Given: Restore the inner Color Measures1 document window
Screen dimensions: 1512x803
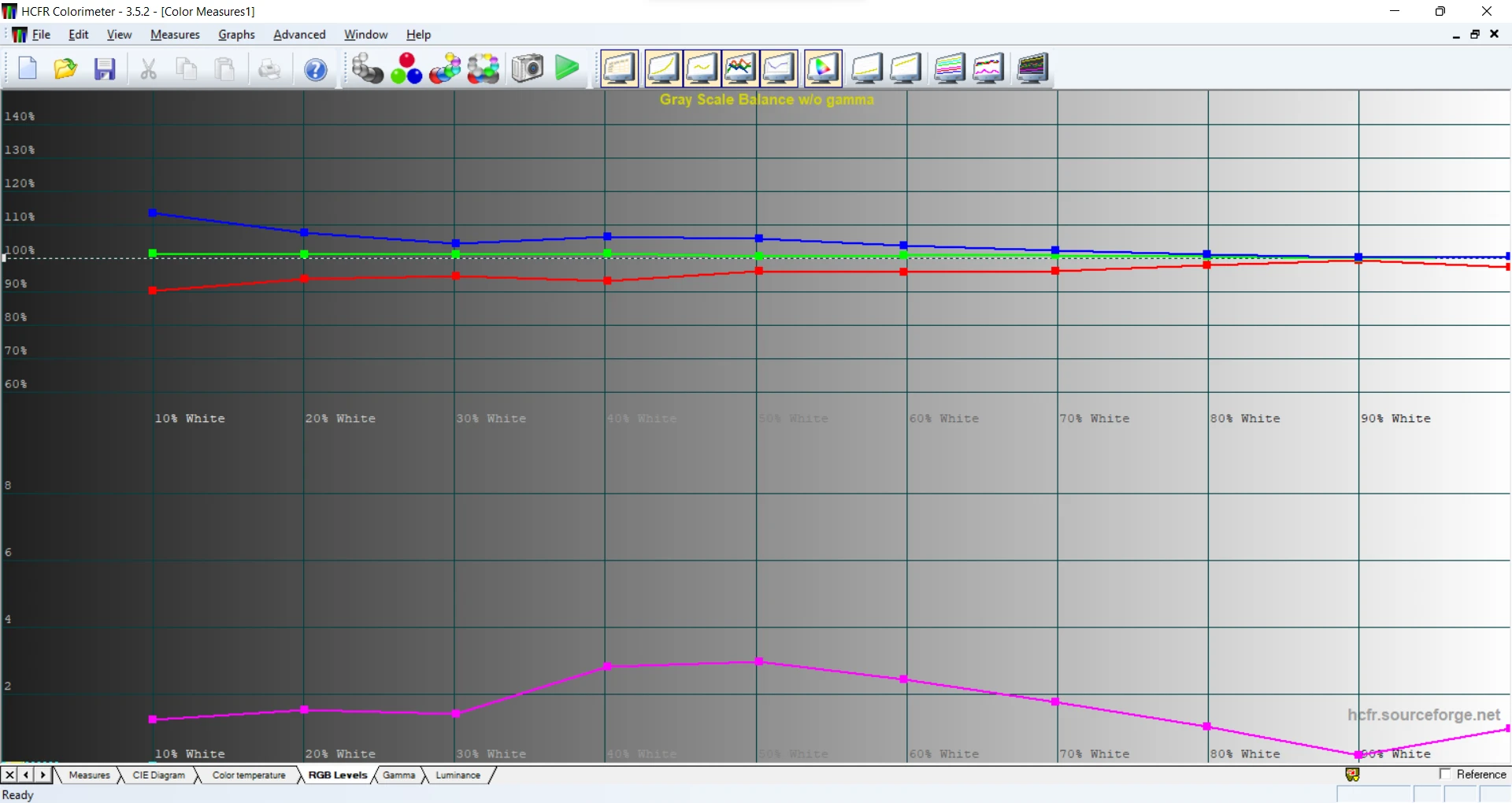Looking at the screenshot, I should coord(1475,34).
